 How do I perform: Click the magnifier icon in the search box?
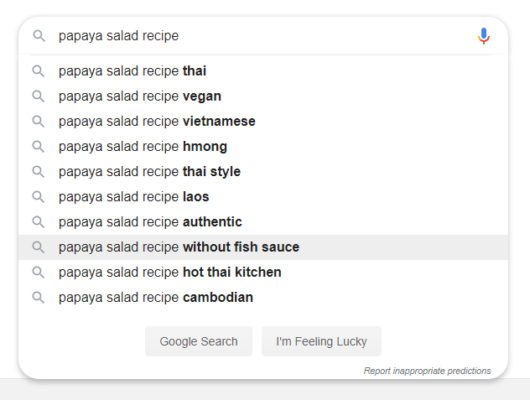[39, 36]
